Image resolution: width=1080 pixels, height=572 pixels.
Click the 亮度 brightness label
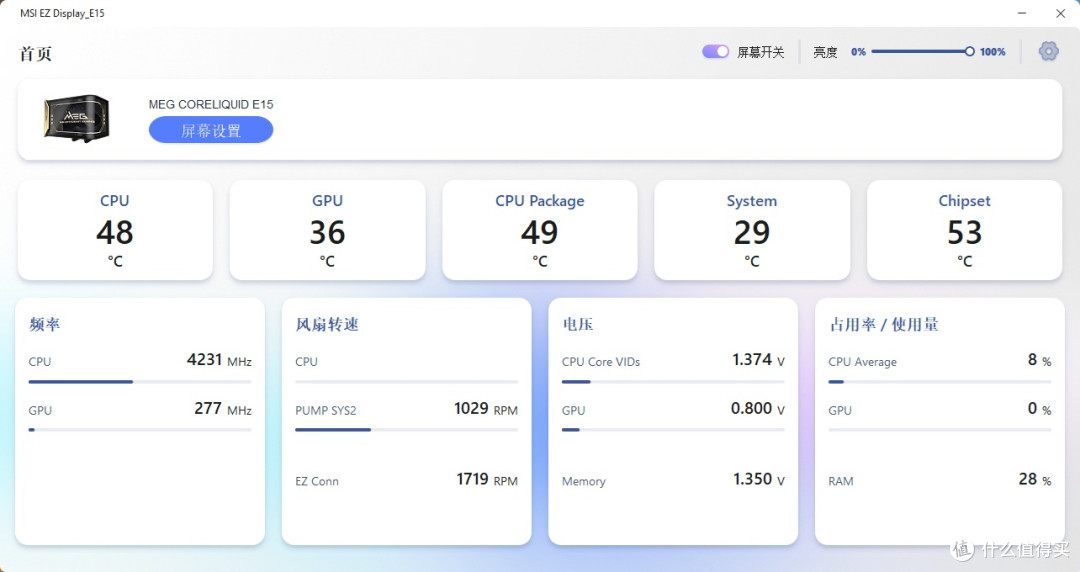825,52
